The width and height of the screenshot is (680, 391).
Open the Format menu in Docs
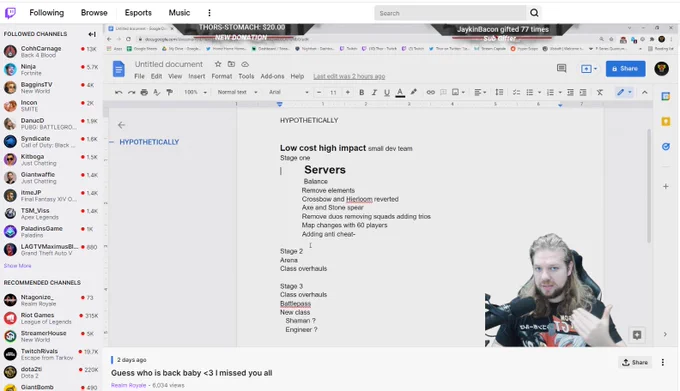point(222,76)
